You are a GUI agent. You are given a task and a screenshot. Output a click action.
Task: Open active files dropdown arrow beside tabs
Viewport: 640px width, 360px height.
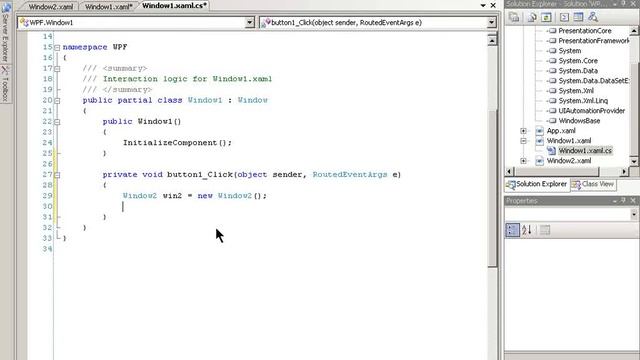click(x=483, y=6)
